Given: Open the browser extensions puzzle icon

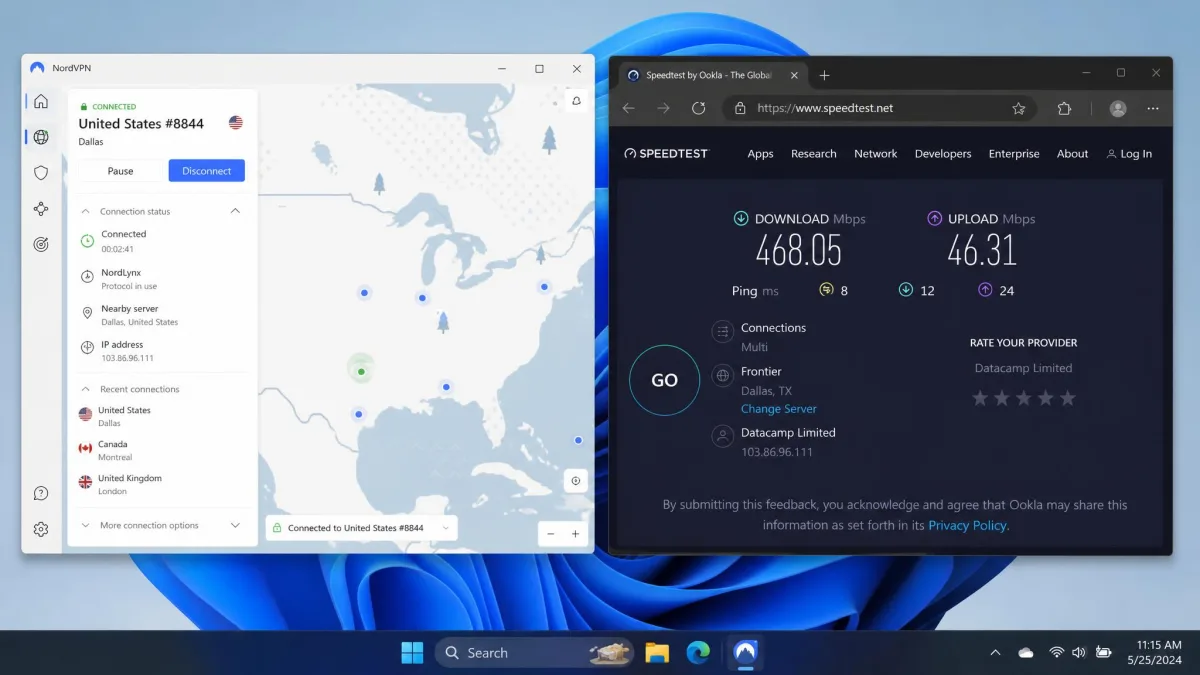Looking at the screenshot, I should coord(1064,108).
